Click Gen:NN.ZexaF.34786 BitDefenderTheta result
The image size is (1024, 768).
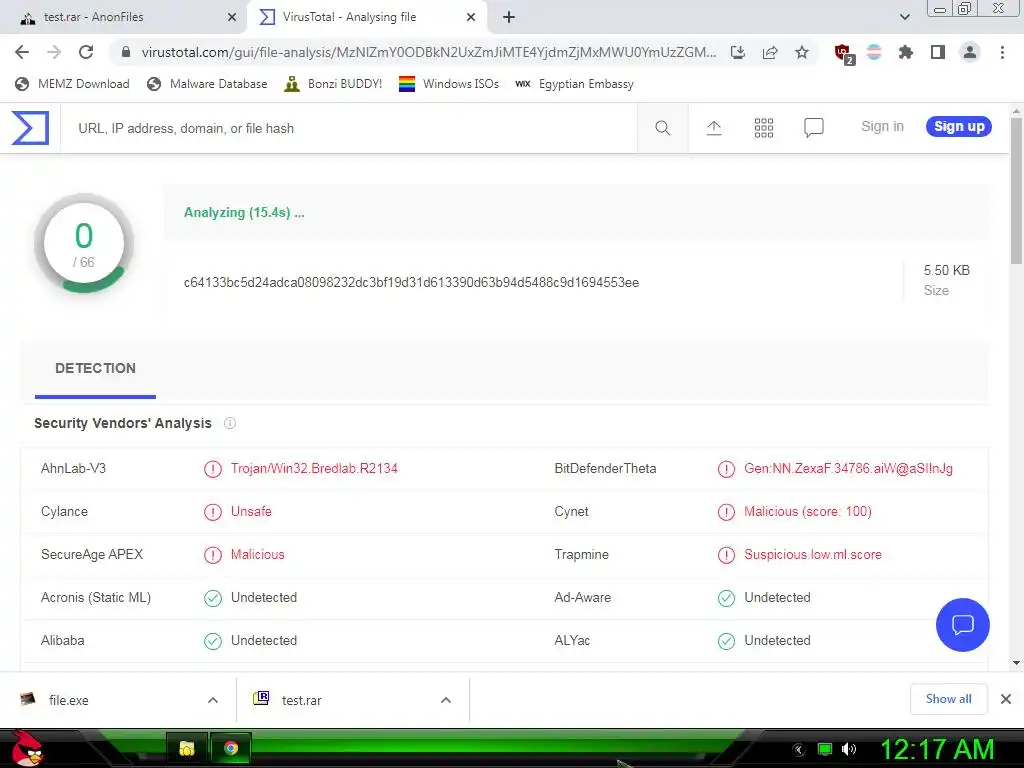click(848, 469)
